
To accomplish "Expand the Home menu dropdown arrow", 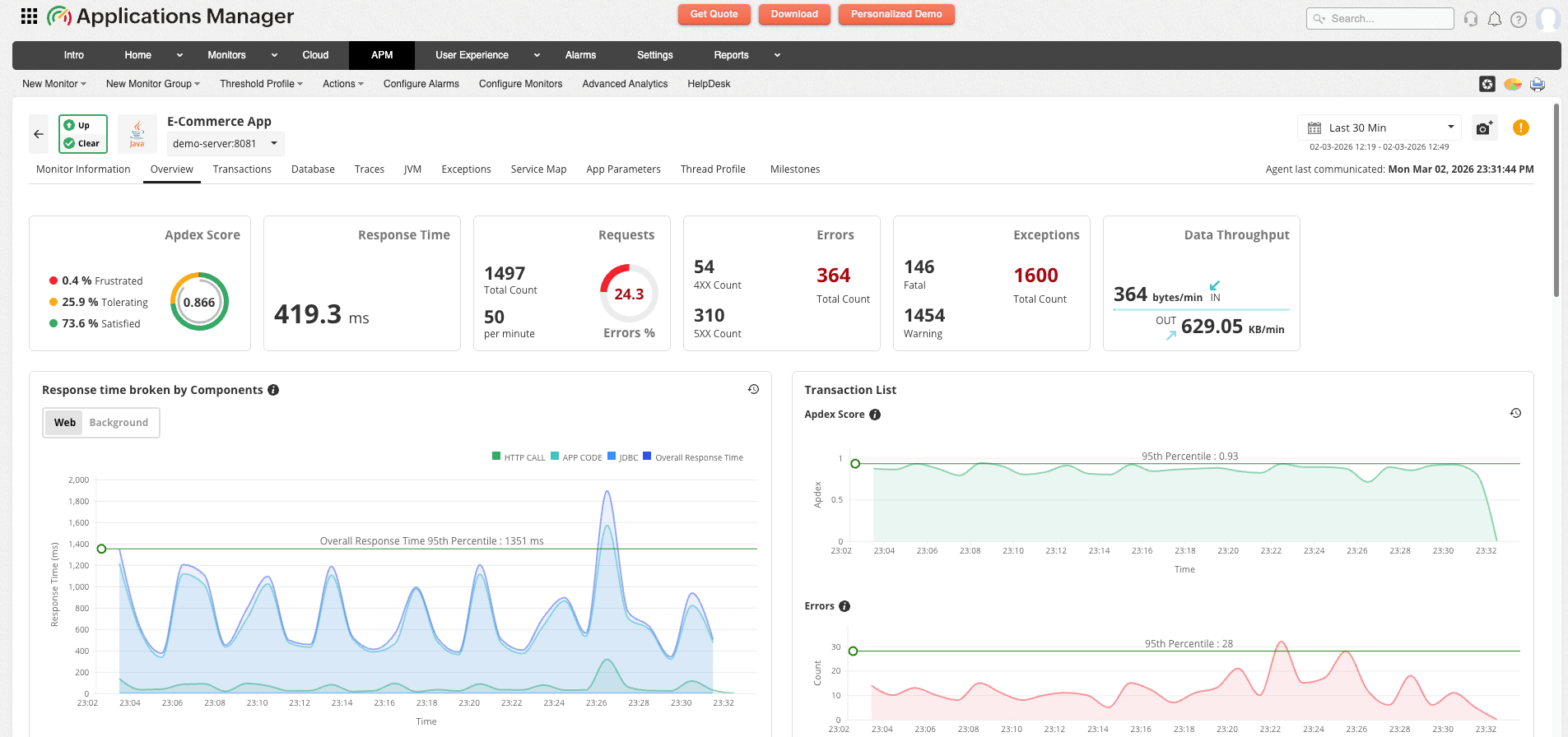I will (x=179, y=55).
